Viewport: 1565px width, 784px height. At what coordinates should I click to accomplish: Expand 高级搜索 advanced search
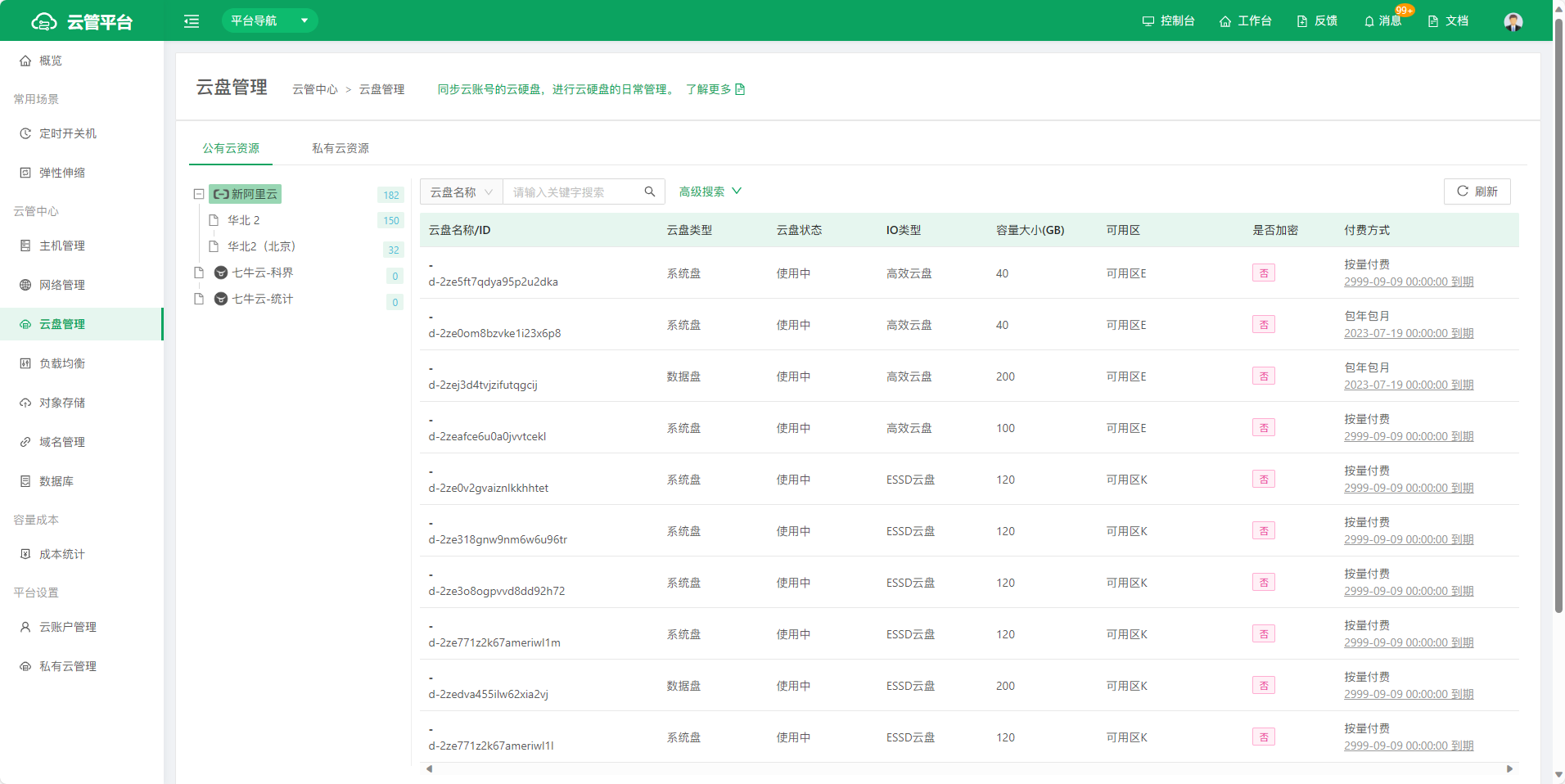[x=710, y=191]
